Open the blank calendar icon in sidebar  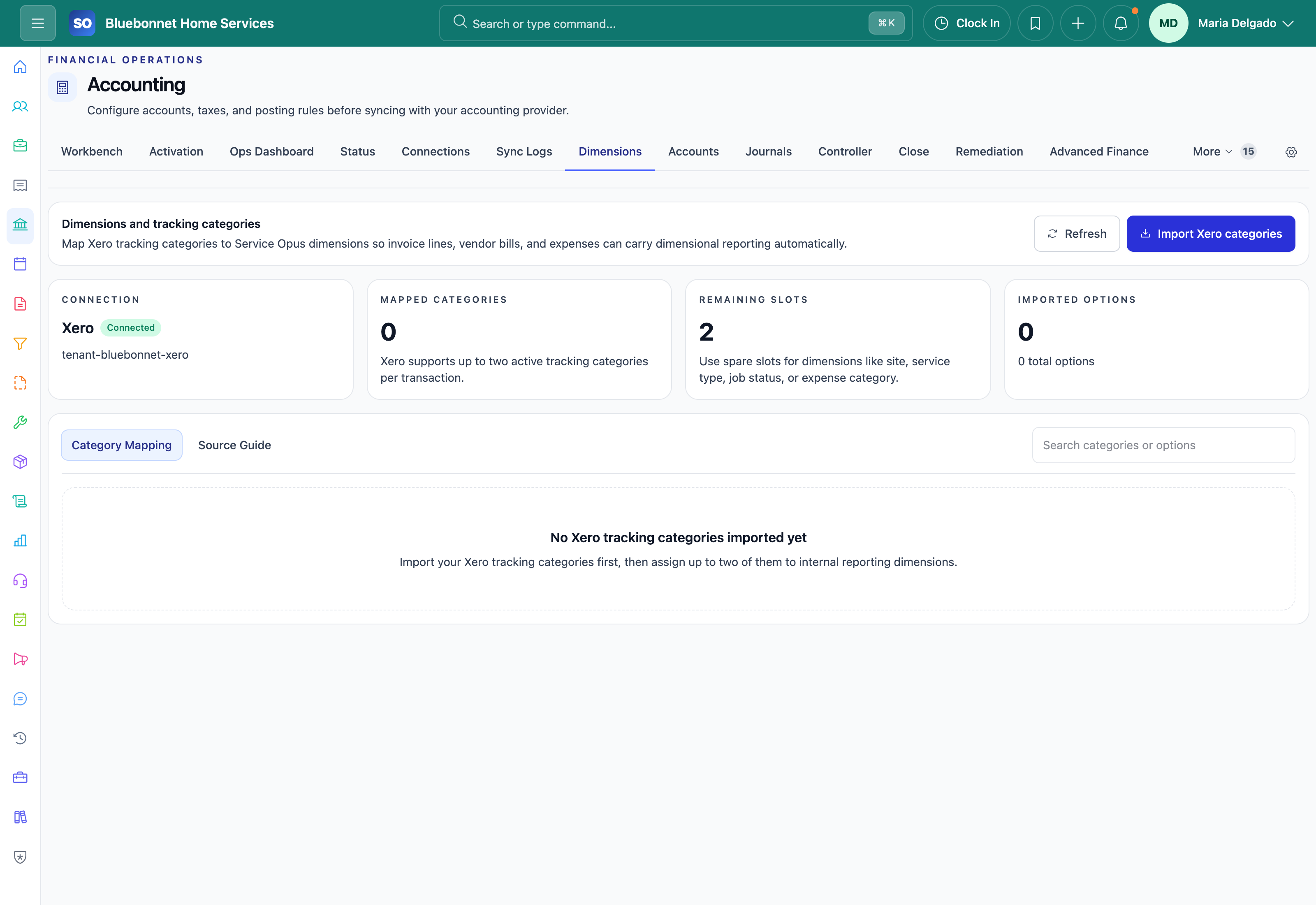pos(21,264)
